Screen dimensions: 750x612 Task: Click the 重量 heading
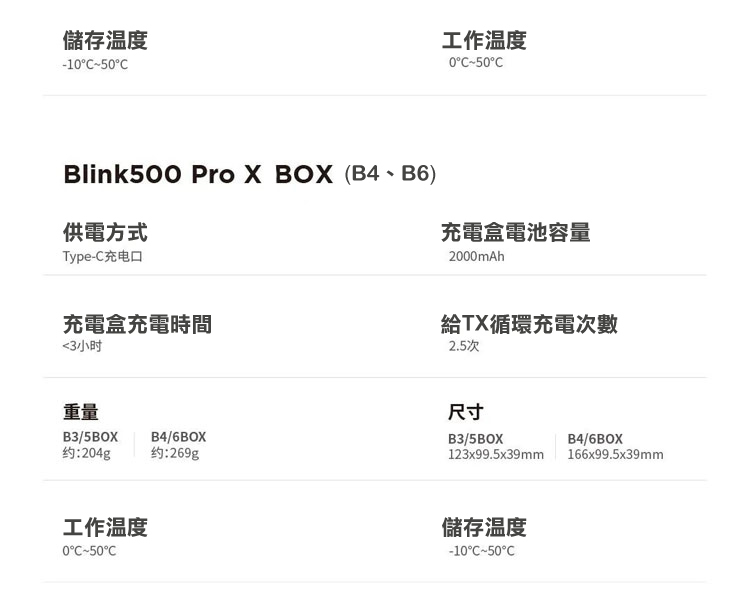click(x=80, y=412)
